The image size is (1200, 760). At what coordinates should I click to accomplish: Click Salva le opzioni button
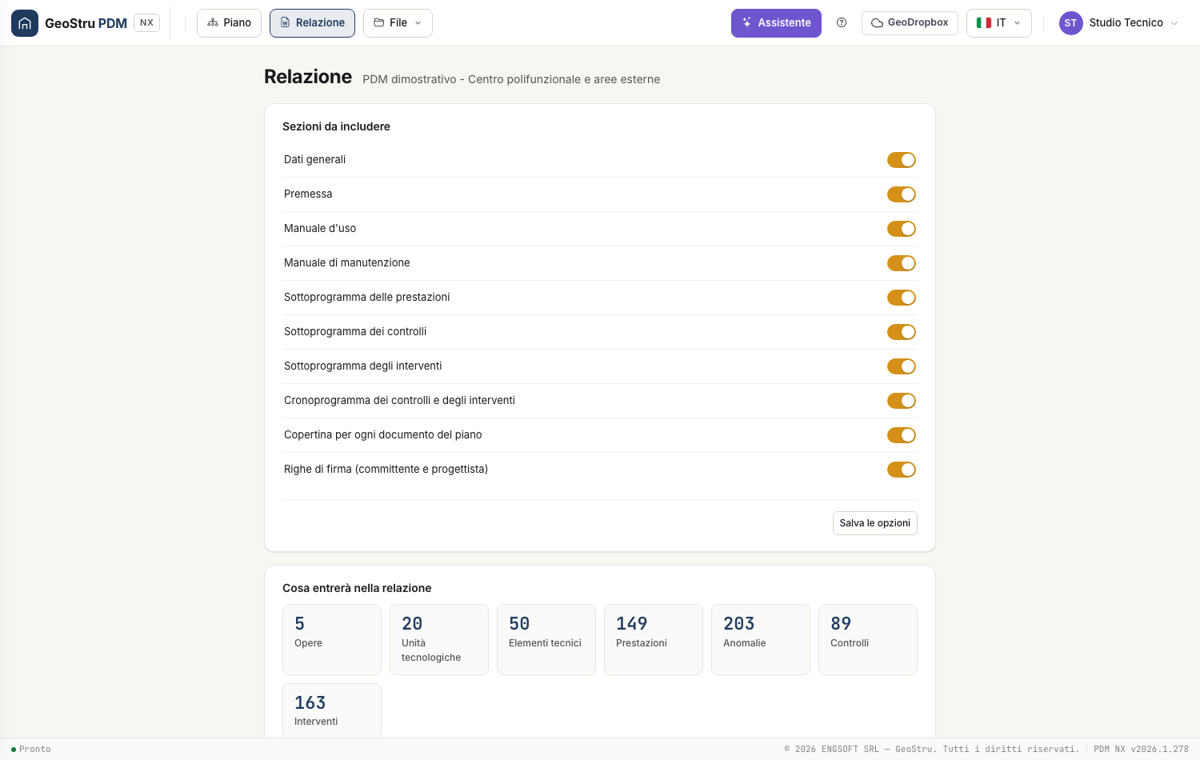pos(875,523)
